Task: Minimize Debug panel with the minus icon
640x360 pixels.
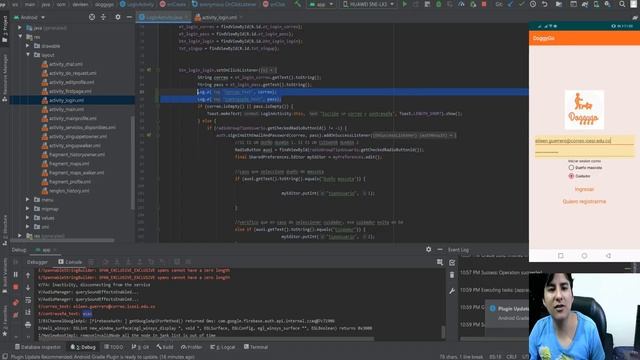Action: point(440,249)
